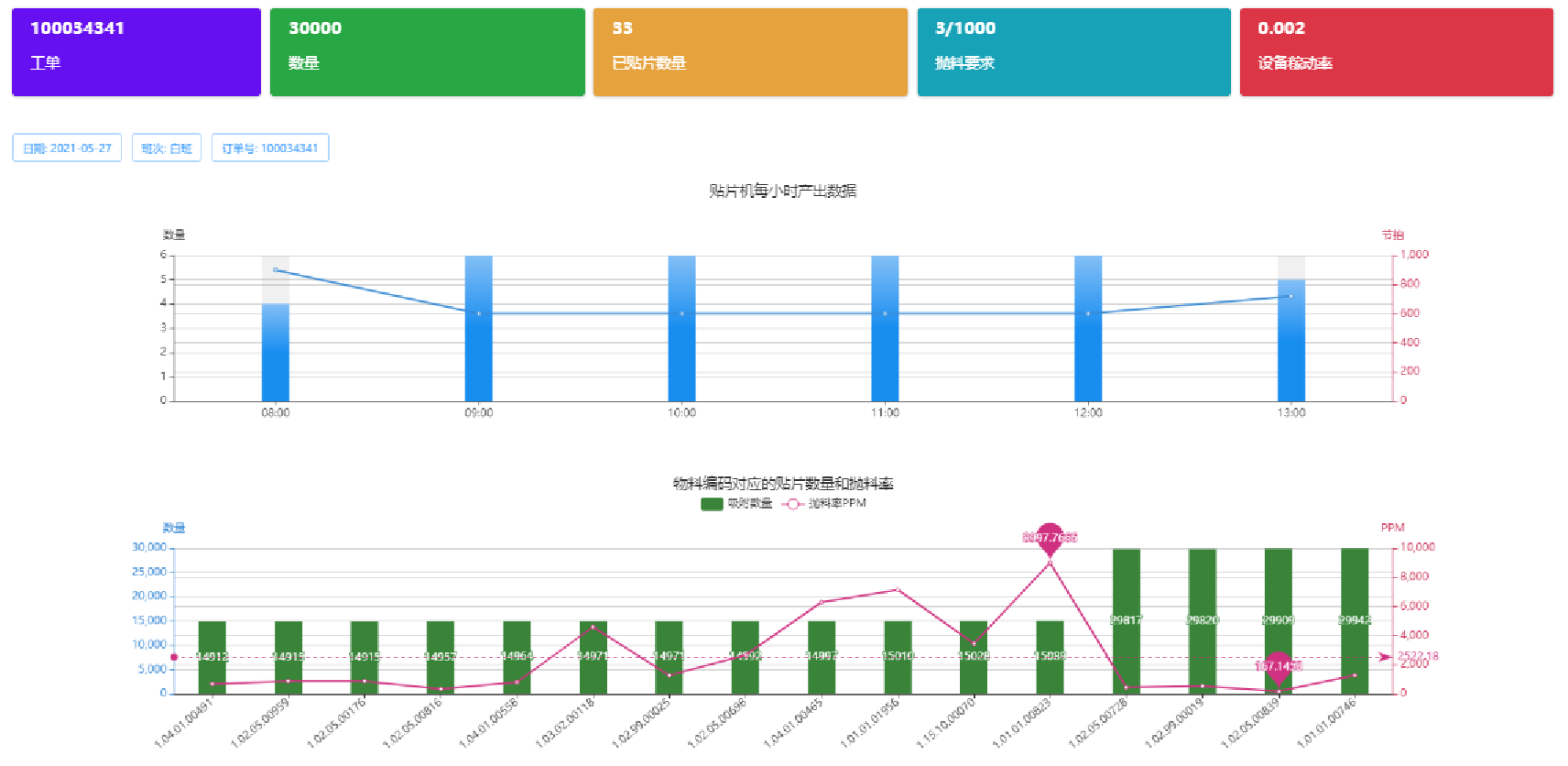Click the 班次: 白班 filter tag

[167, 148]
